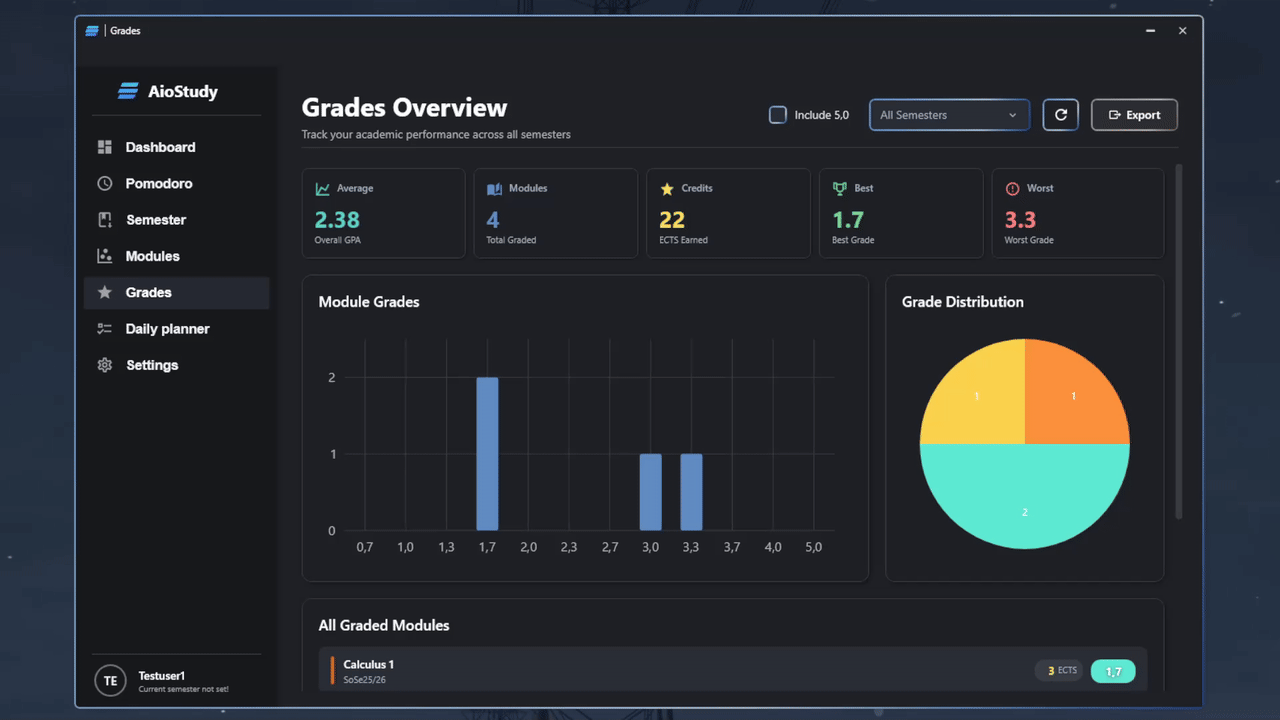This screenshot has width=1280, height=720.
Task: Click the teal 1.7 grade badge on Calculus 1
Action: [1113, 671]
